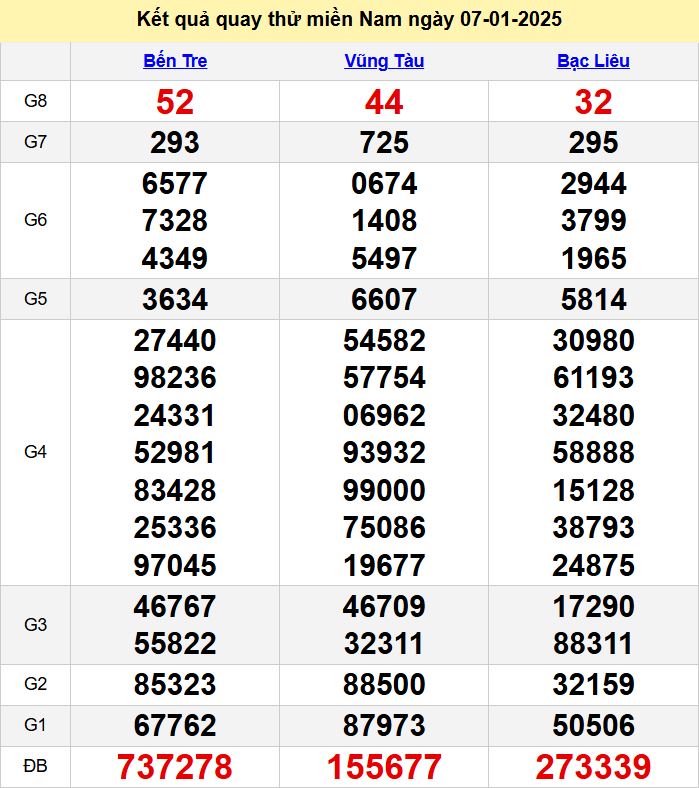The height and width of the screenshot is (788, 699).
Task: Click the red G8 number 52
Action: [x=175, y=102]
